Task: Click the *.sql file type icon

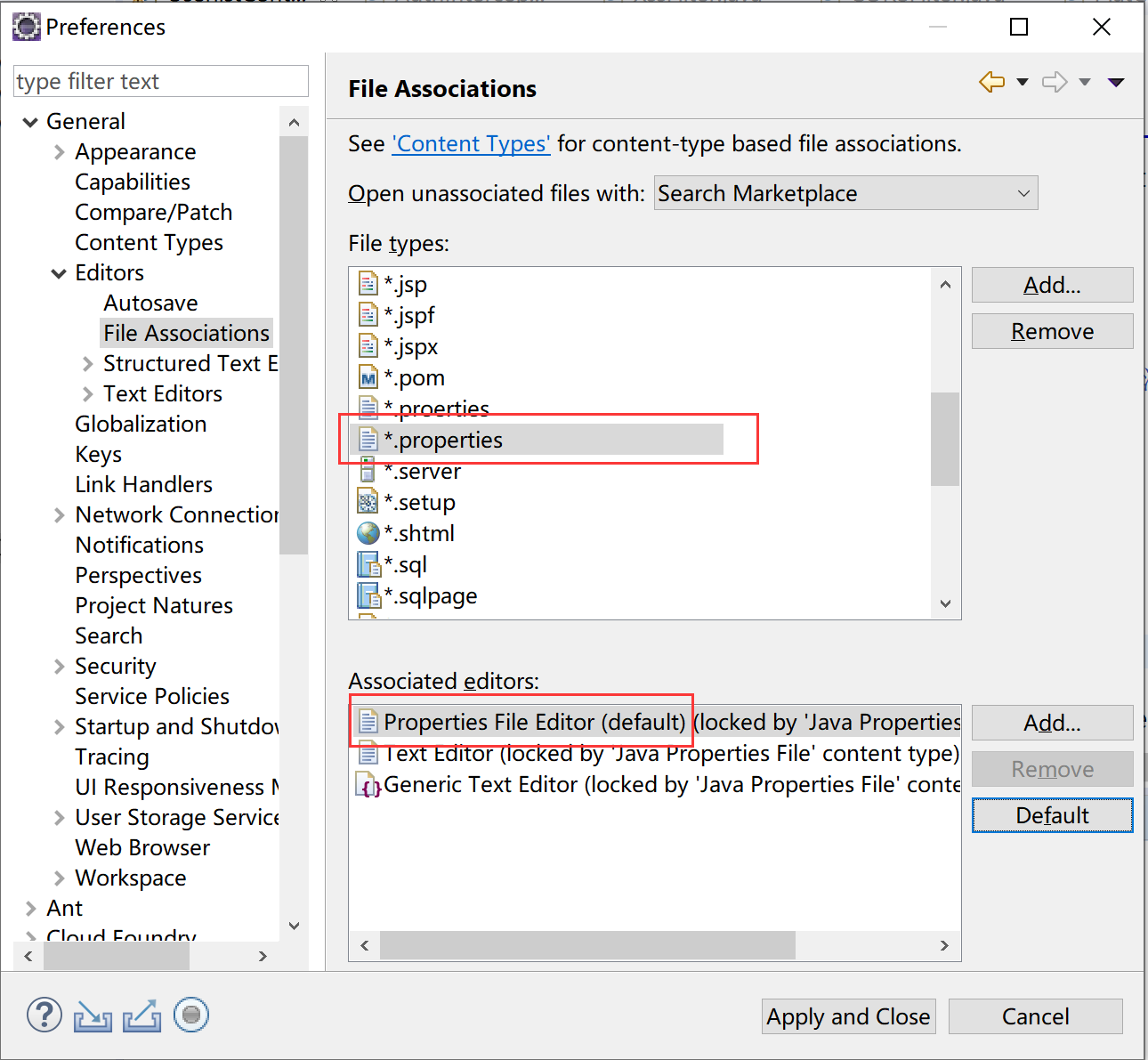Action: click(368, 564)
